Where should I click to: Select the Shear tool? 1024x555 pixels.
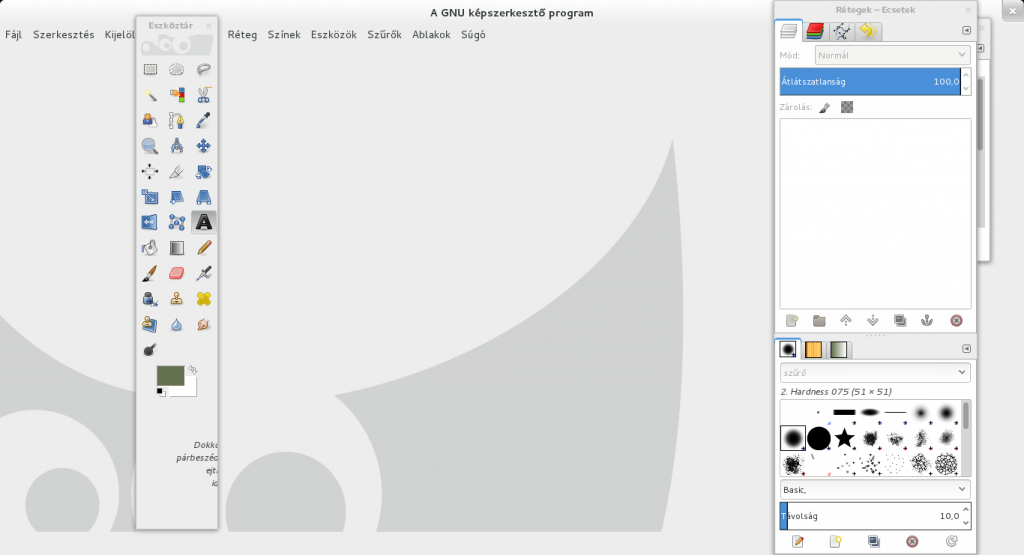tap(176, 197)
